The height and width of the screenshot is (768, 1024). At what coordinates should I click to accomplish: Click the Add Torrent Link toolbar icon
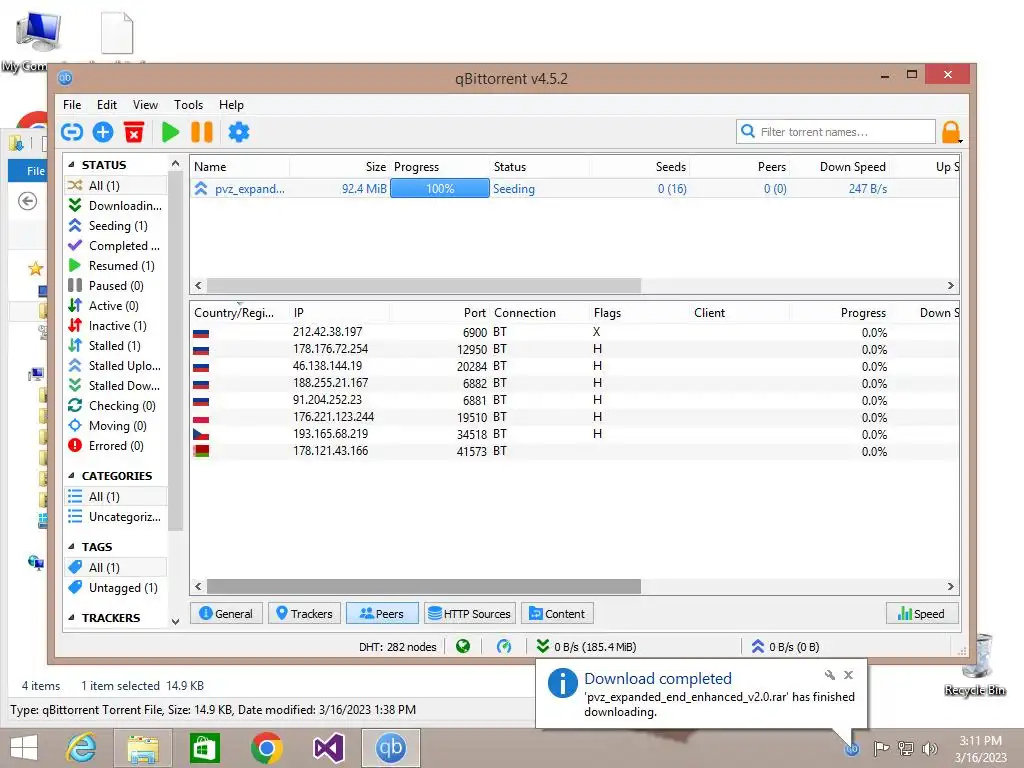click(x=72, y=132)
